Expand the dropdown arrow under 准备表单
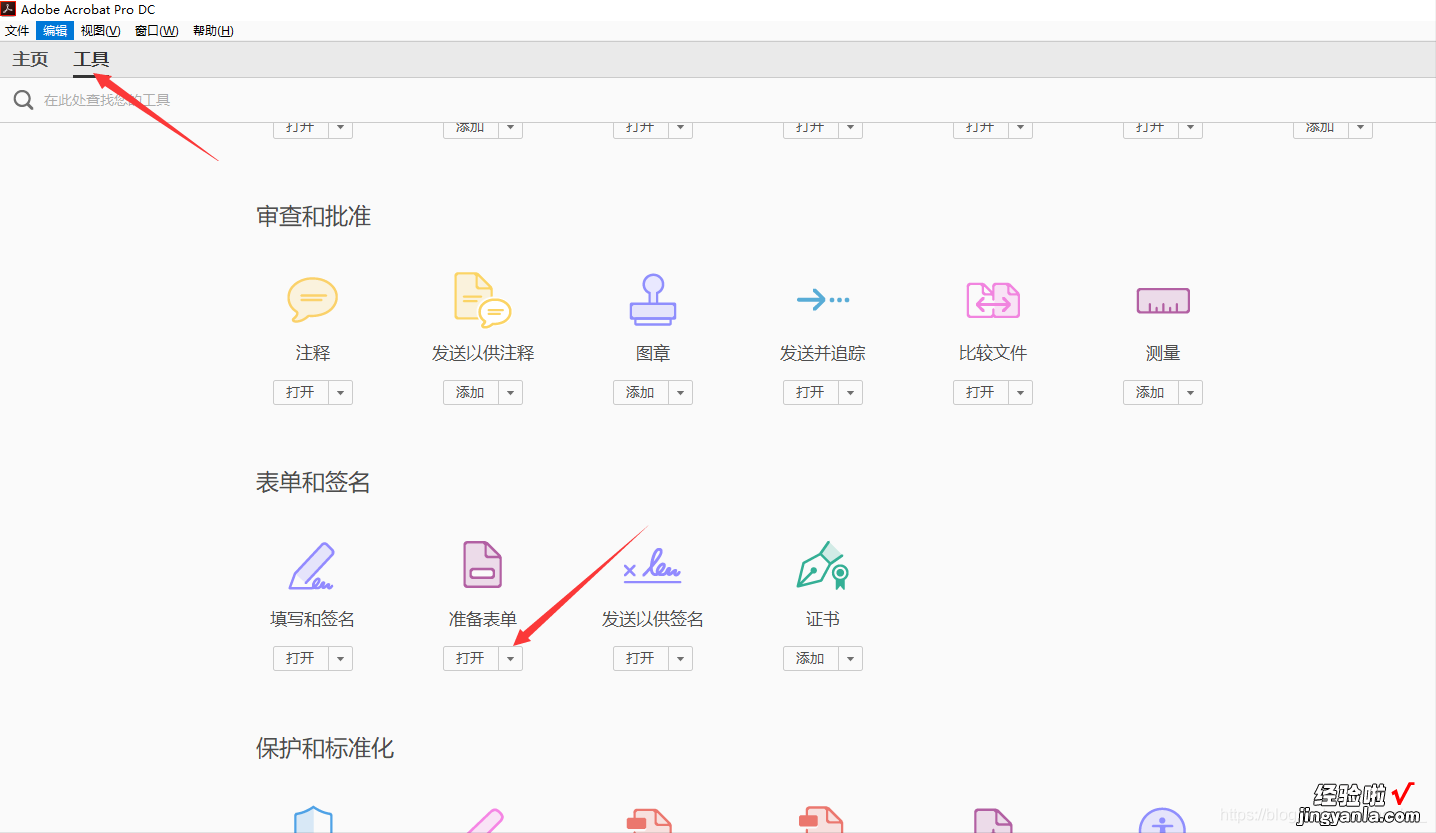Screen dimensions: 1436x833 click(x=511, y=658)
